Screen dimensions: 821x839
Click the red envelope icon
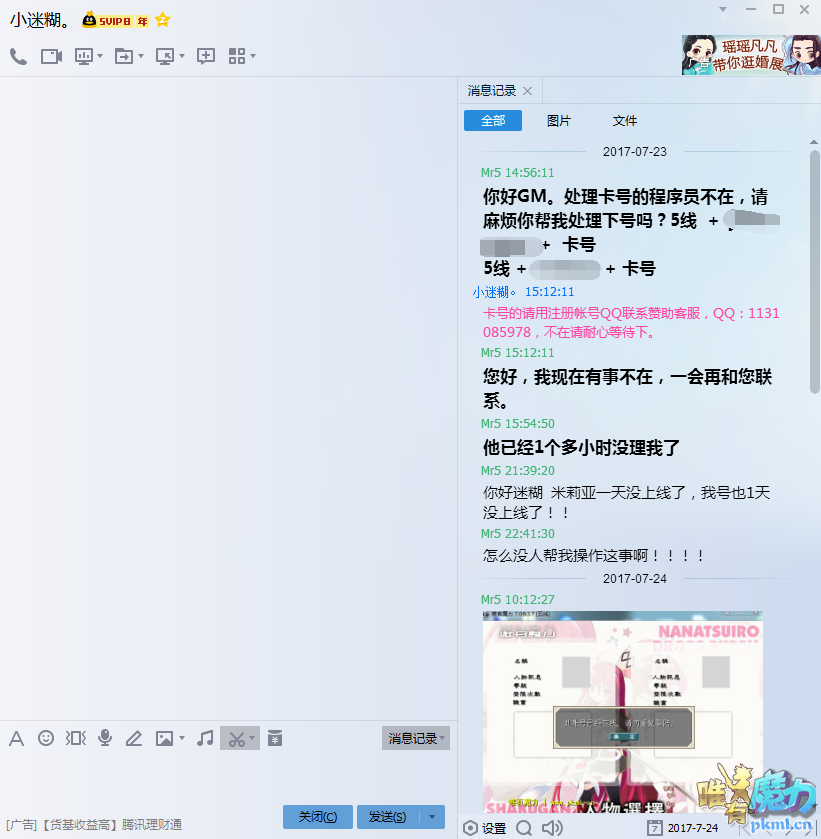click(x=275, y=738)
